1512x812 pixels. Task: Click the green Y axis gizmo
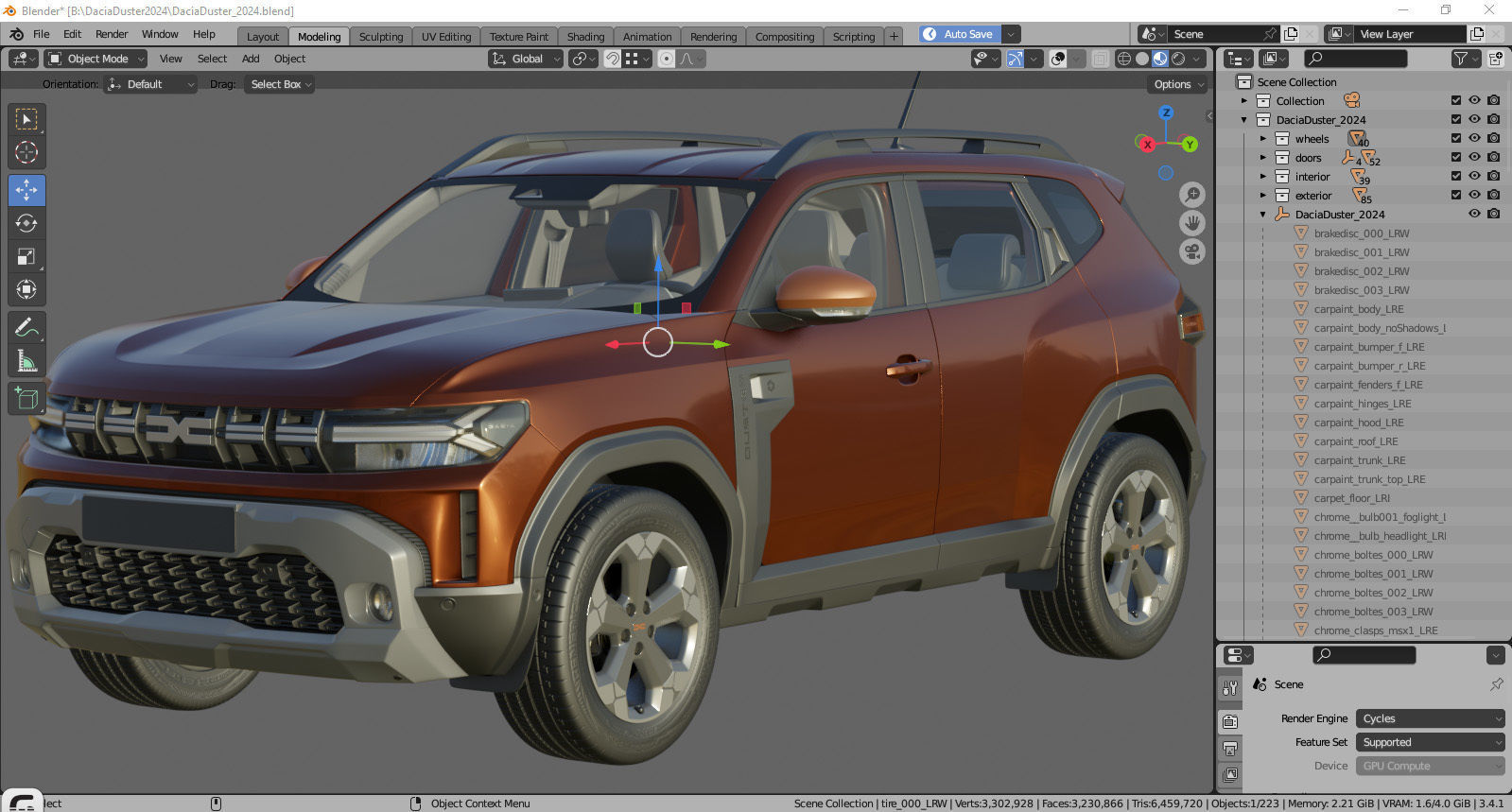coord(1190,145)
